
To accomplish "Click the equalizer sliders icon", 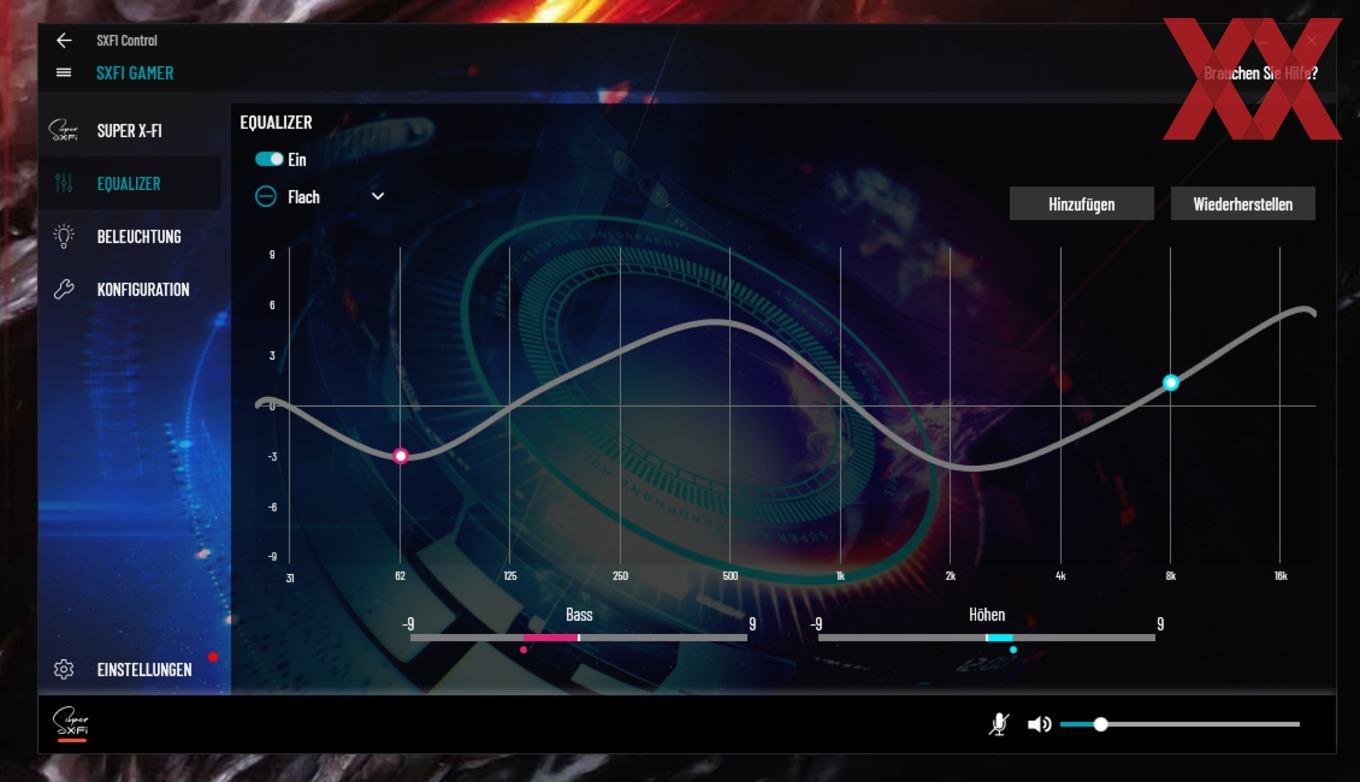I will 64,183.
